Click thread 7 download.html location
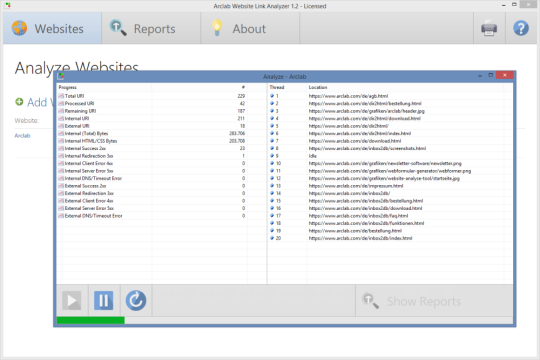This screenshot has width=540, height=360. (355, 141)
